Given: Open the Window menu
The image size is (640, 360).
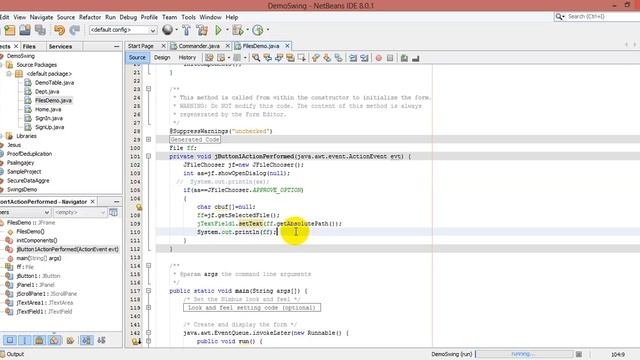Looking at the screenshot, I should 210,17.
